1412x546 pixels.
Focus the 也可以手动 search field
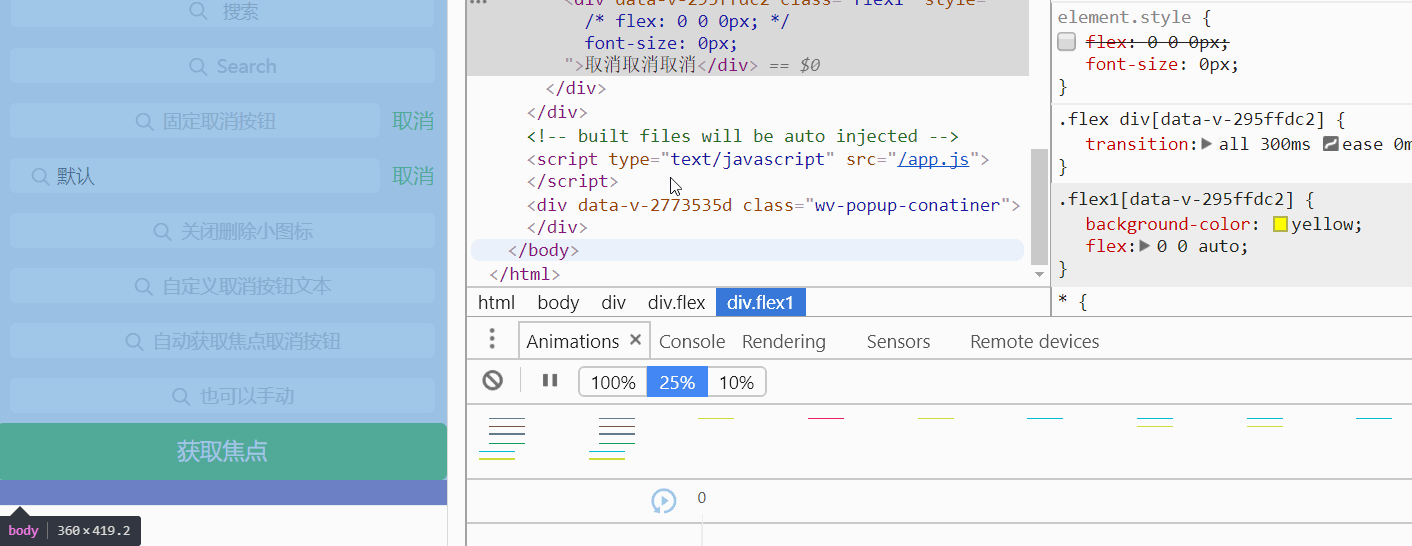[x=222, y=396]
